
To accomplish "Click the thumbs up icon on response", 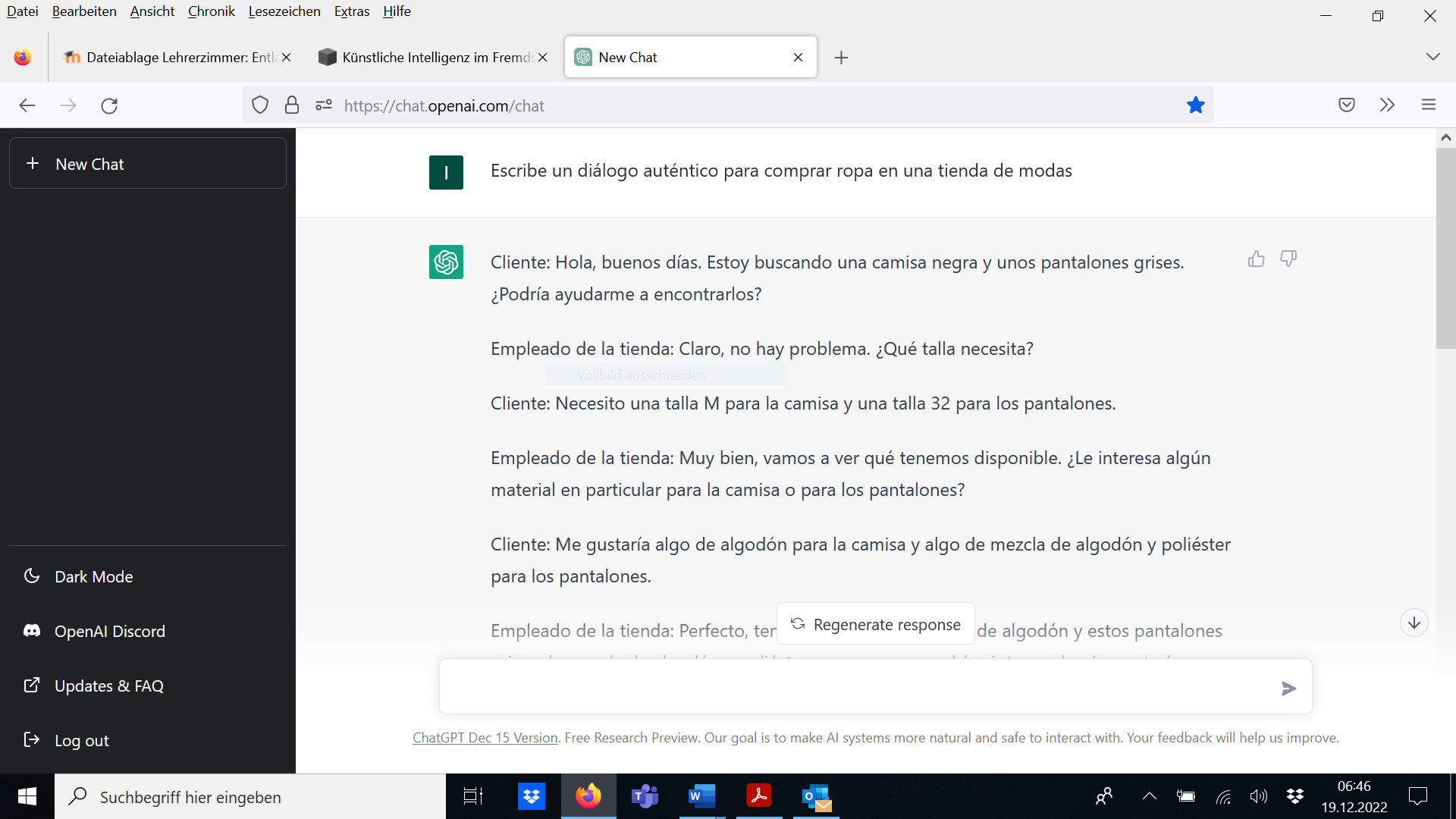I will point(1257,259).
